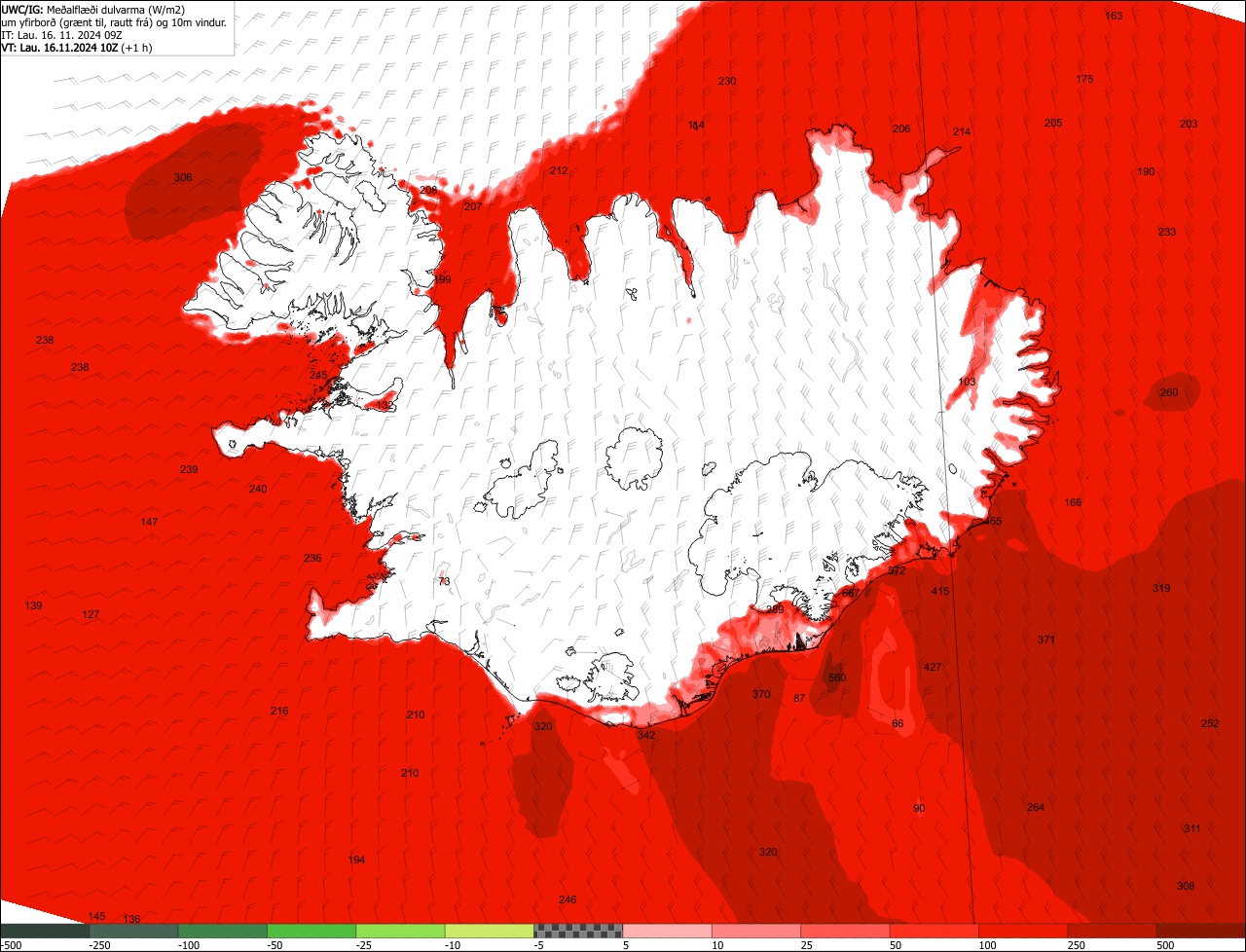Select the 'VT: Lau. 16.11.2024 10Z (+1 h)' line
Image resolution: width=1246 pixels, height=952 pixels.
[78, 48]
